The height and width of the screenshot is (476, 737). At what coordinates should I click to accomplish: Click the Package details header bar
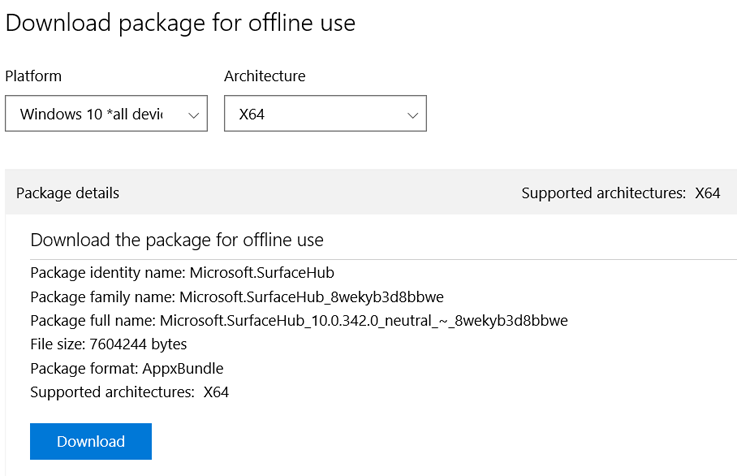[x=300, y=193]
